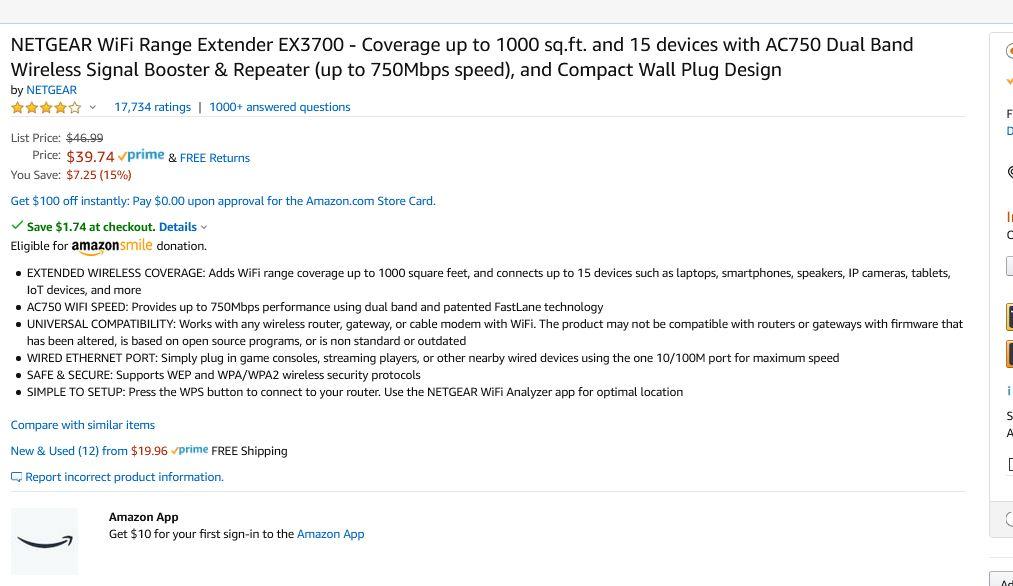Open Compare with similar items
Viewport: 1013px width, 586px height.
pyautogui.click(x=83, y=425)
